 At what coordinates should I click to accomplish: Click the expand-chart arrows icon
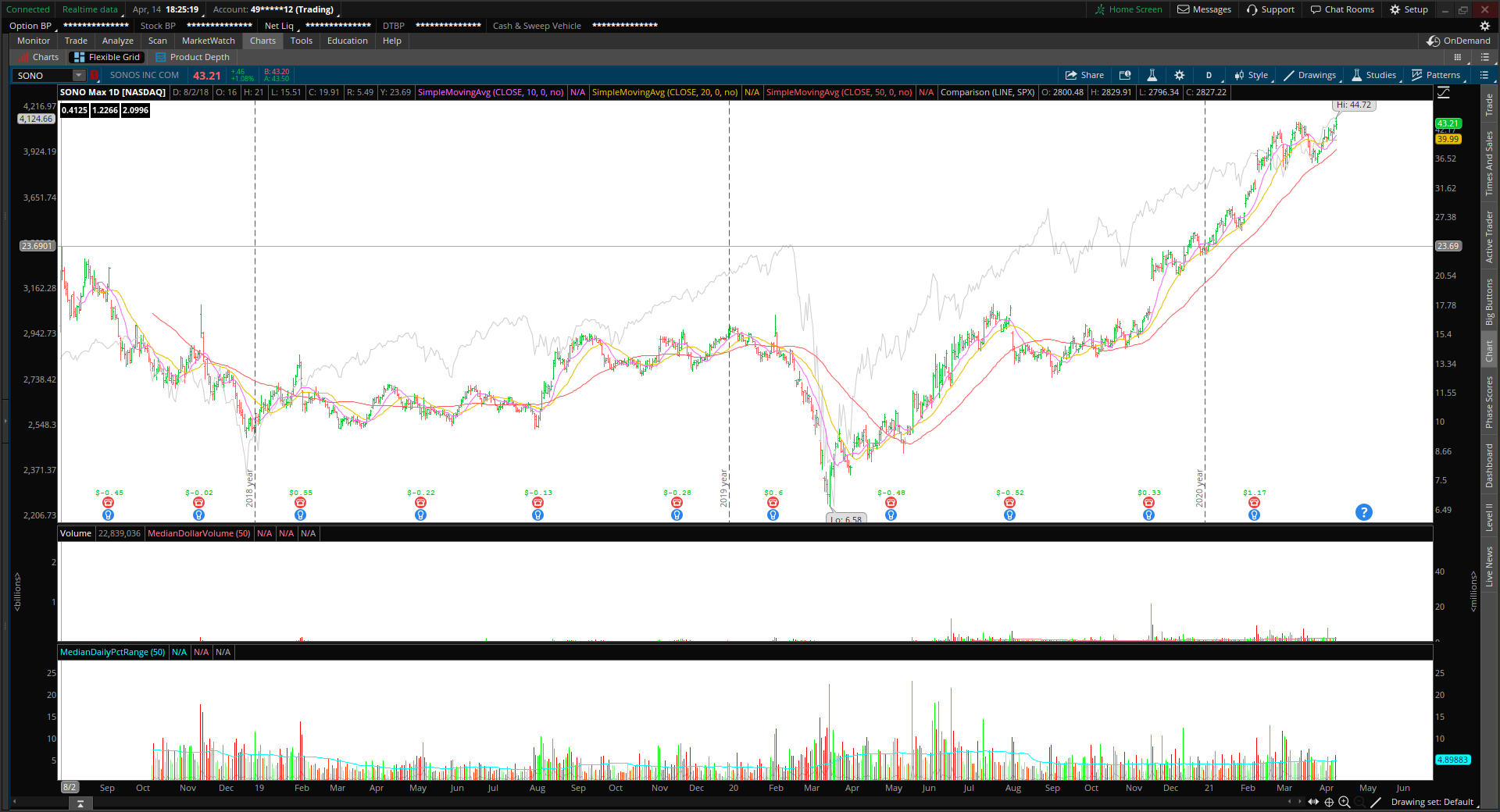pyautogui.click(x=1313, y=802)
